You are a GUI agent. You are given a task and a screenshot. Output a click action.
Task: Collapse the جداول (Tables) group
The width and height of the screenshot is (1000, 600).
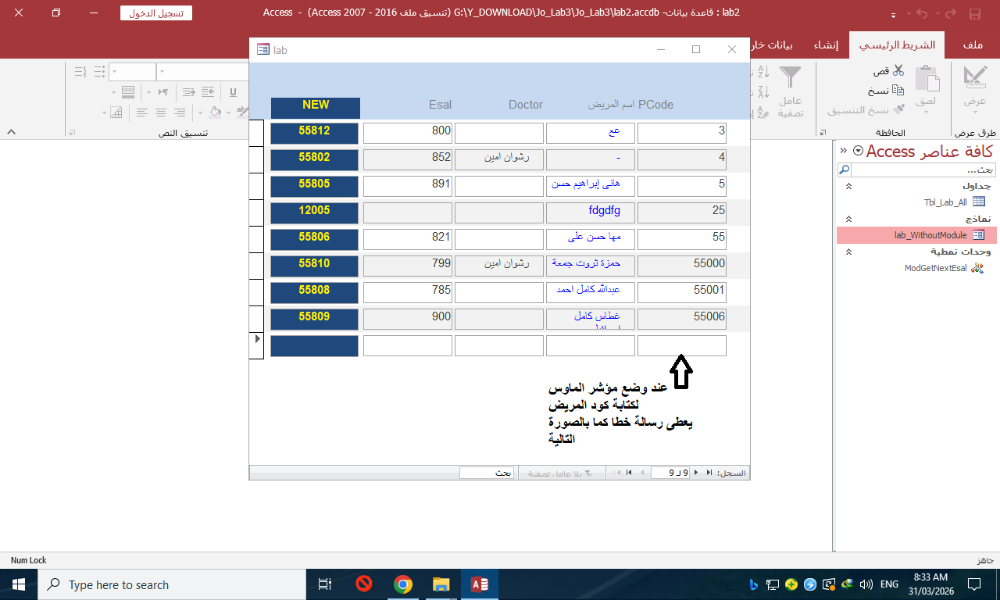849,186
